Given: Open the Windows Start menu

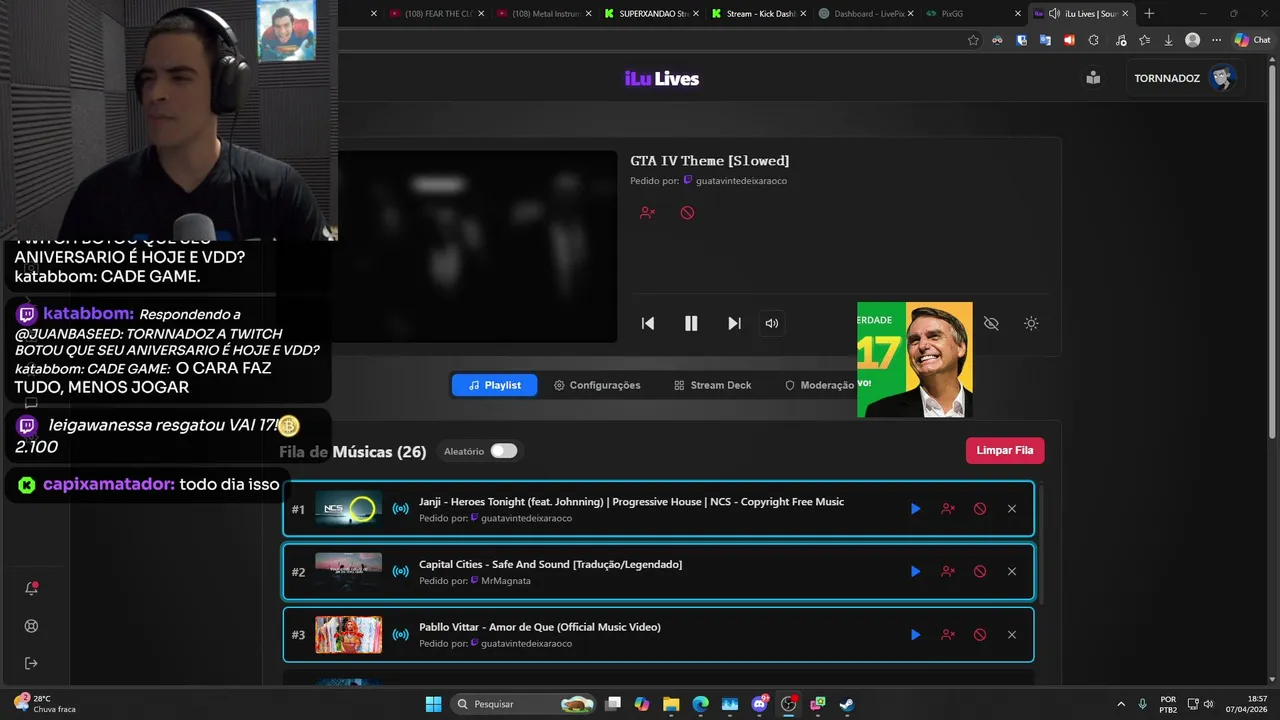Looking at the screenshot, I should click(x=433, y=704).
